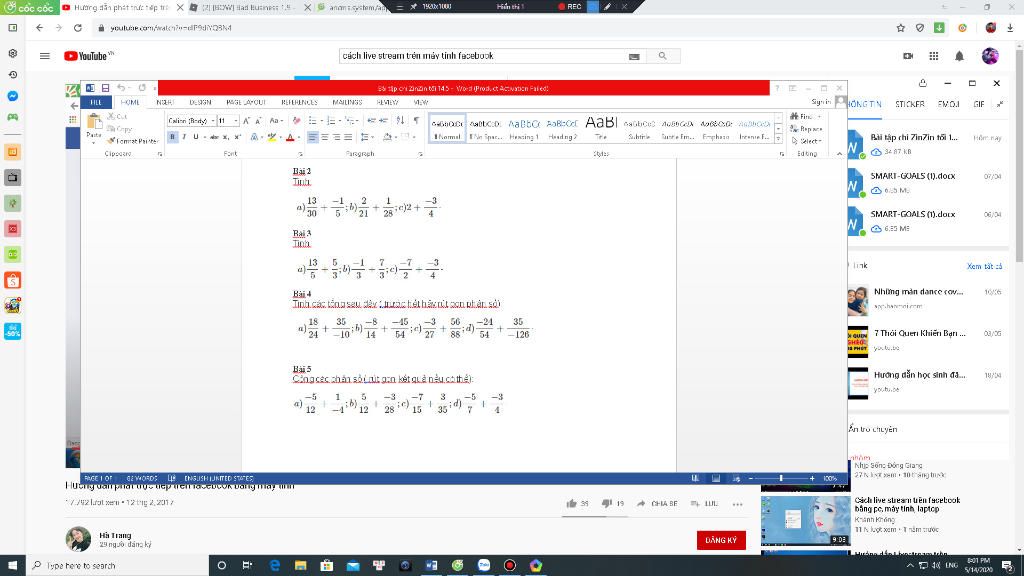The height and width of the screenshot is (576, 1024).
Task: Click Replace in the Editing group
Action: coord(806,129)
